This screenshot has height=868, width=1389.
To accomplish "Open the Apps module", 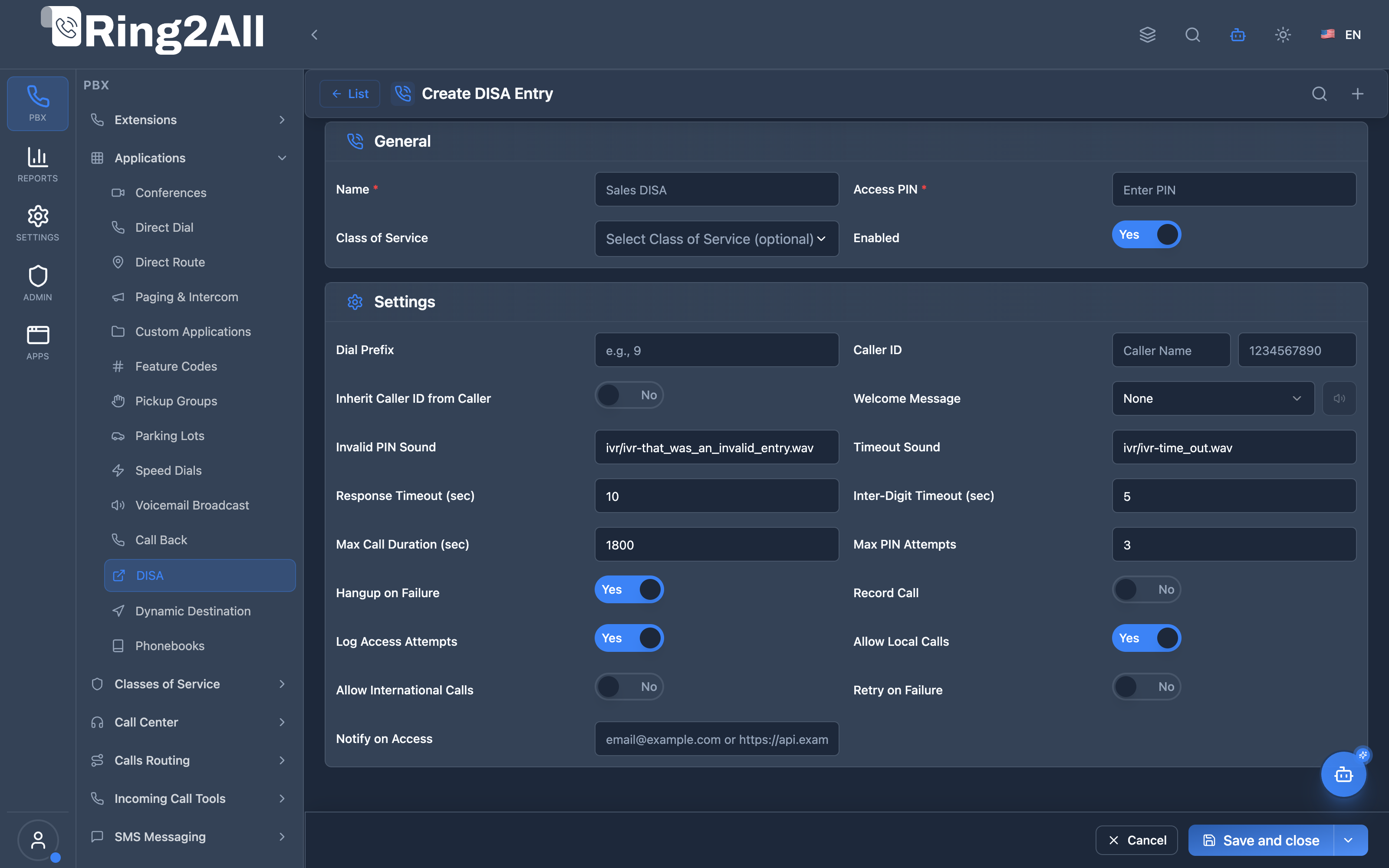I will click(x=38, y=343).
